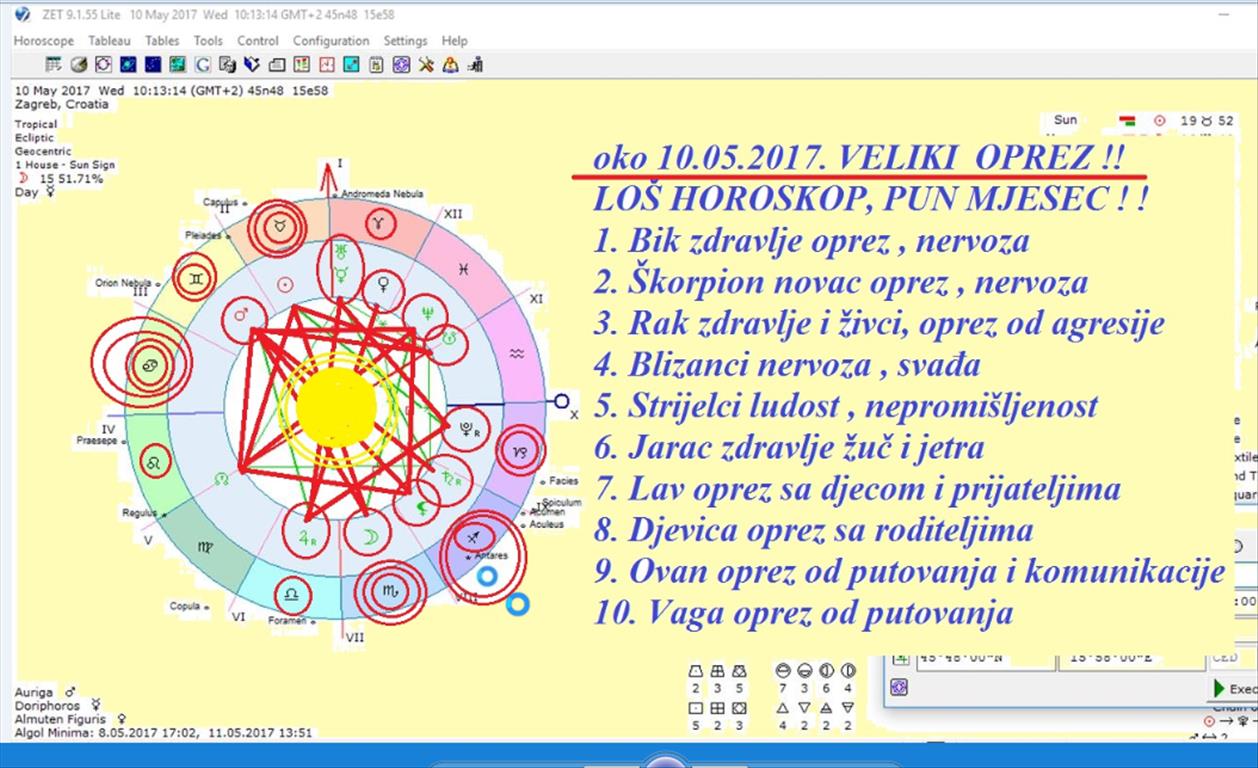The width and height of the screenshot is (1258, 768).
Task: Open the Tableau menu
Action: tap(109, 41)
